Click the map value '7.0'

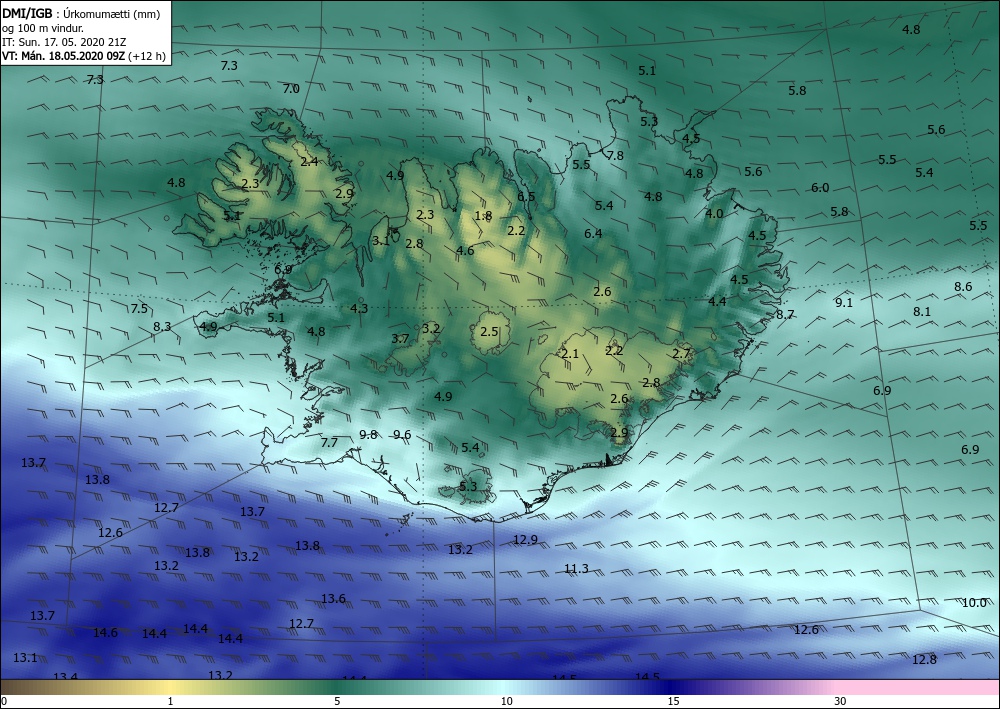291,89
